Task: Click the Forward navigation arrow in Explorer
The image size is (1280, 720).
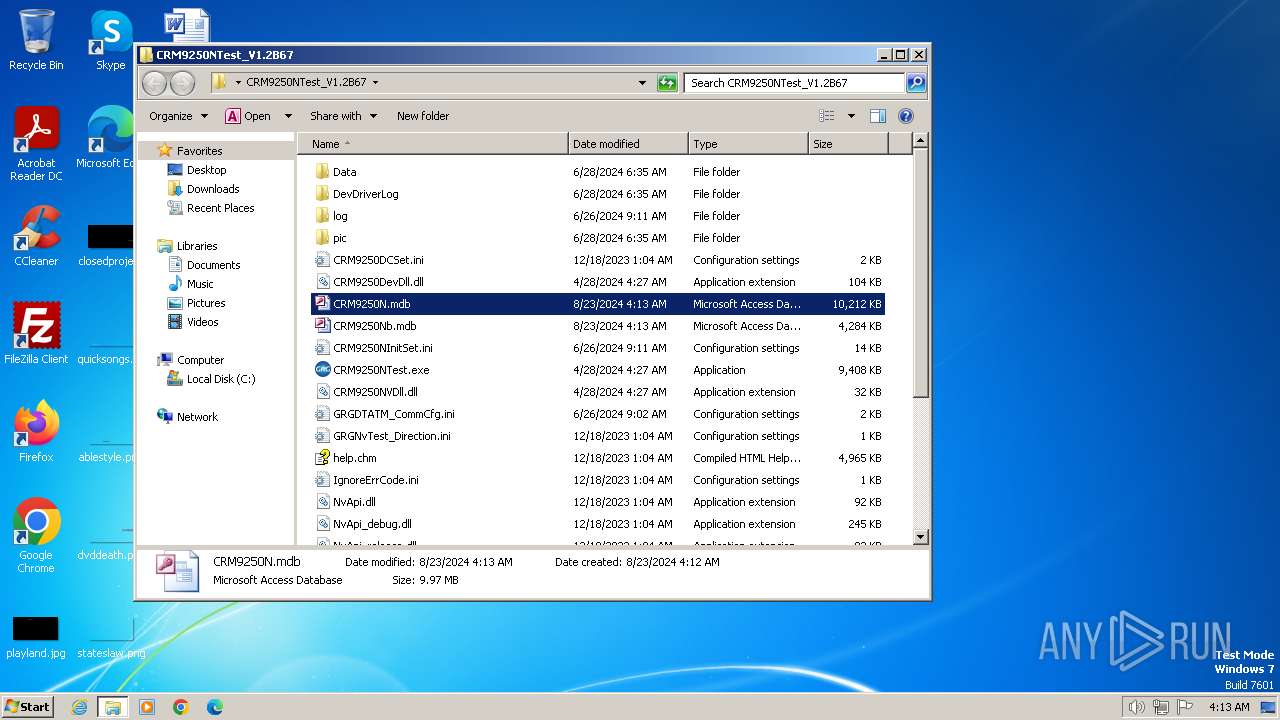Action: [182, 83]
